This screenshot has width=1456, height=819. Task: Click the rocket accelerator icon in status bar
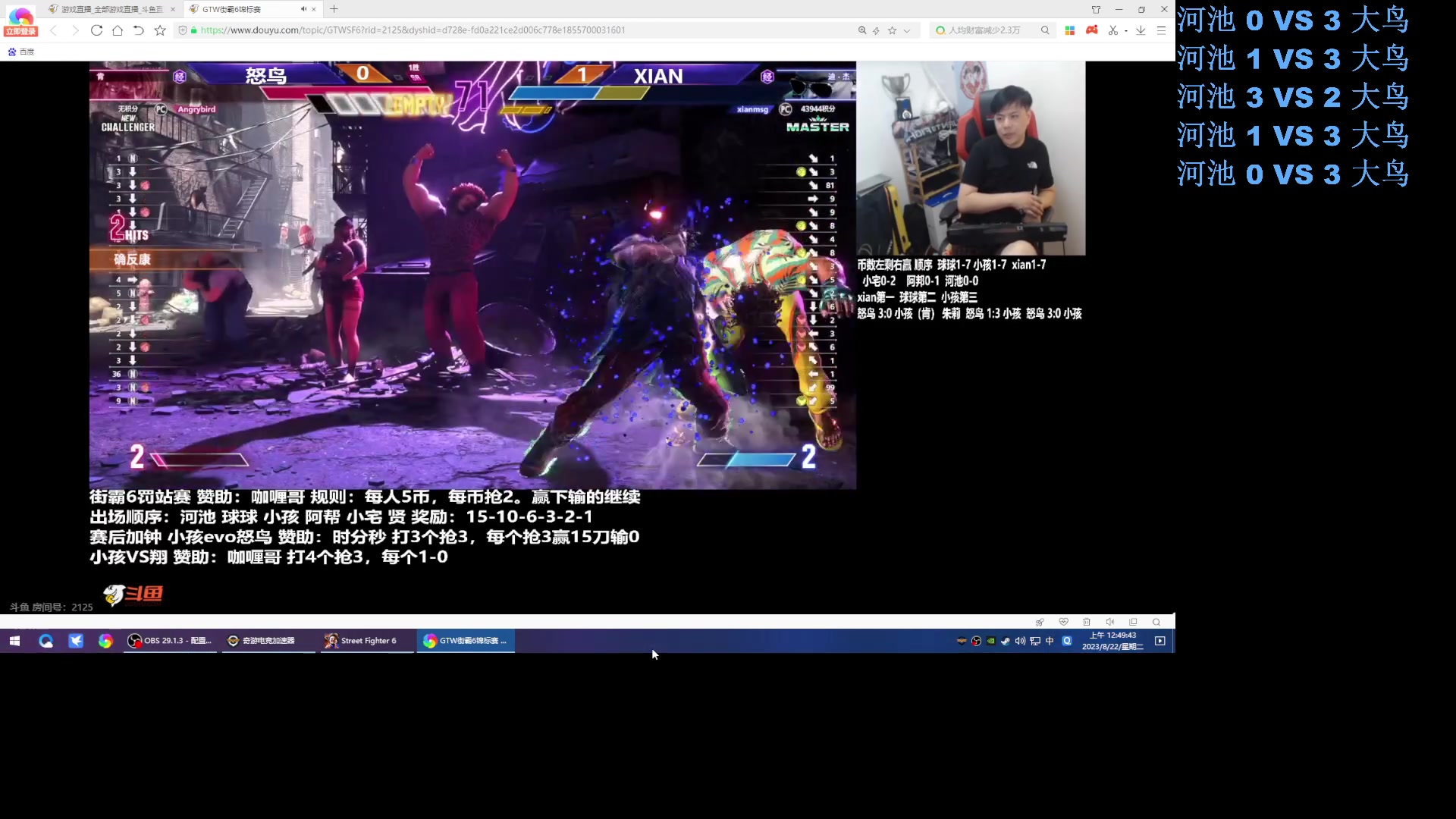click(x=1040, y=622)
